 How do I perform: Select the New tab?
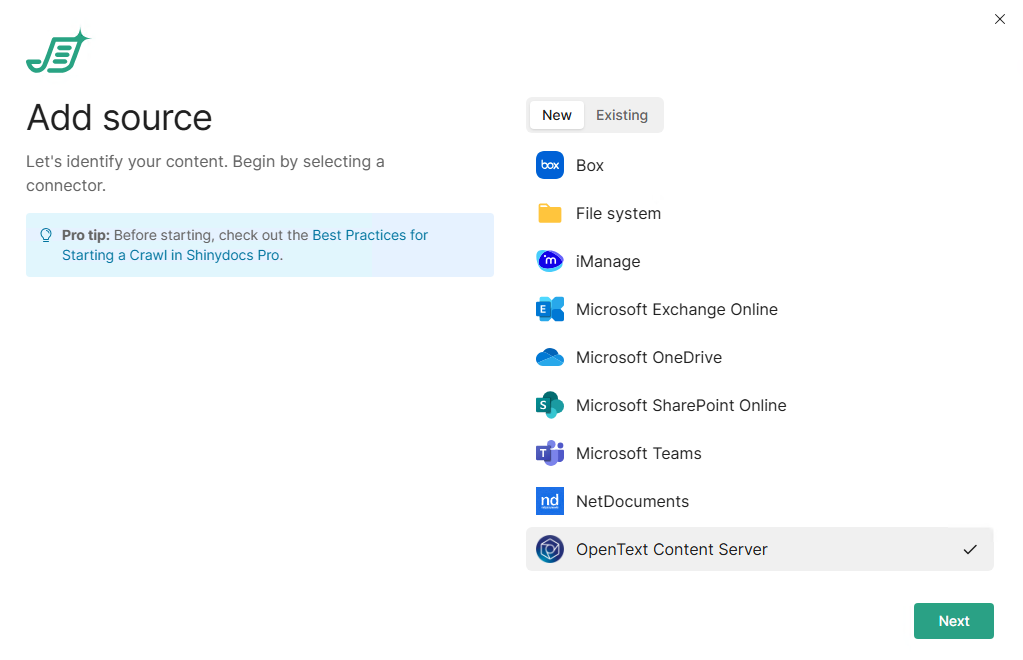pos(556,115)
